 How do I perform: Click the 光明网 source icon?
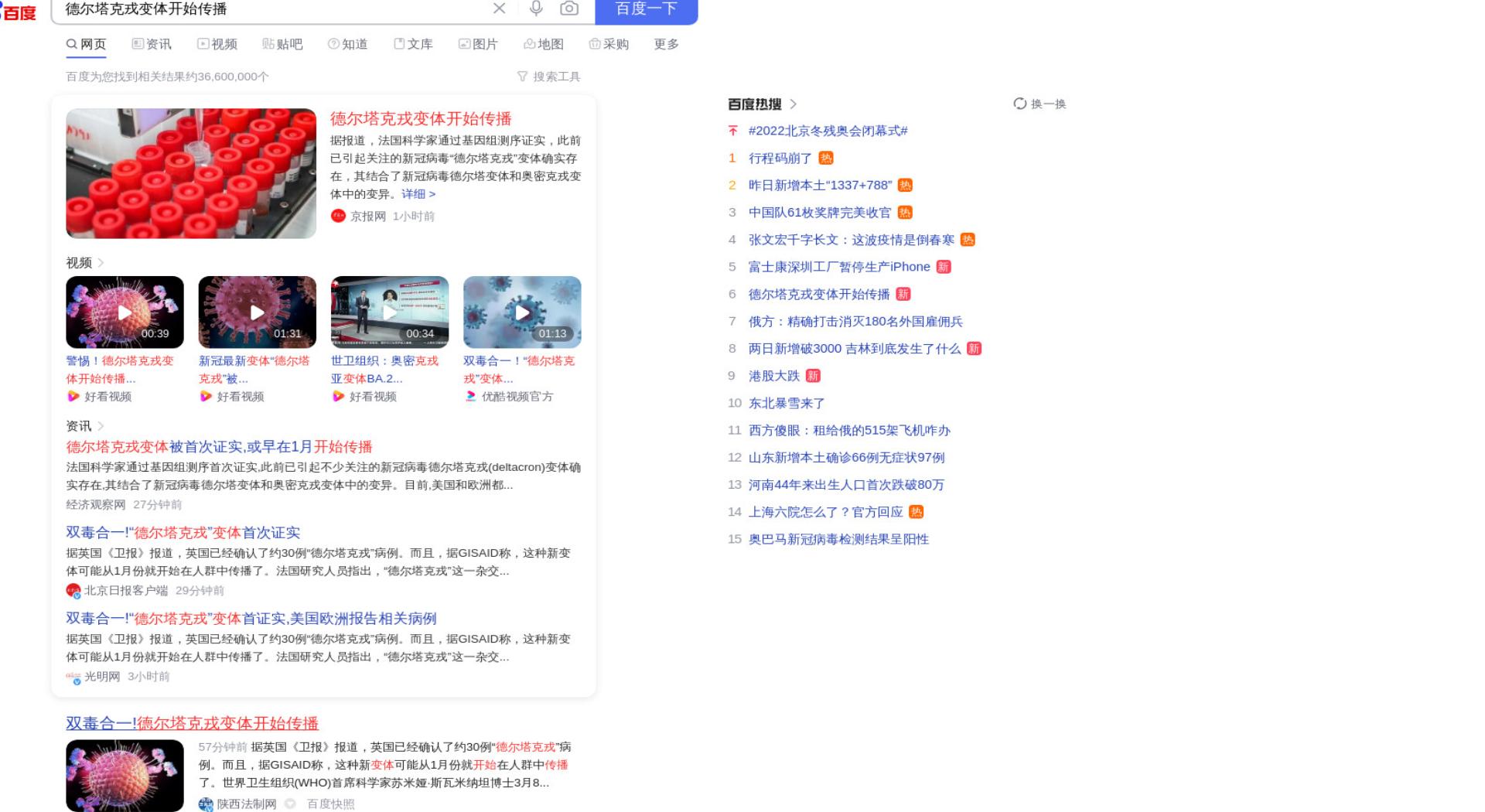pos(73,677)
